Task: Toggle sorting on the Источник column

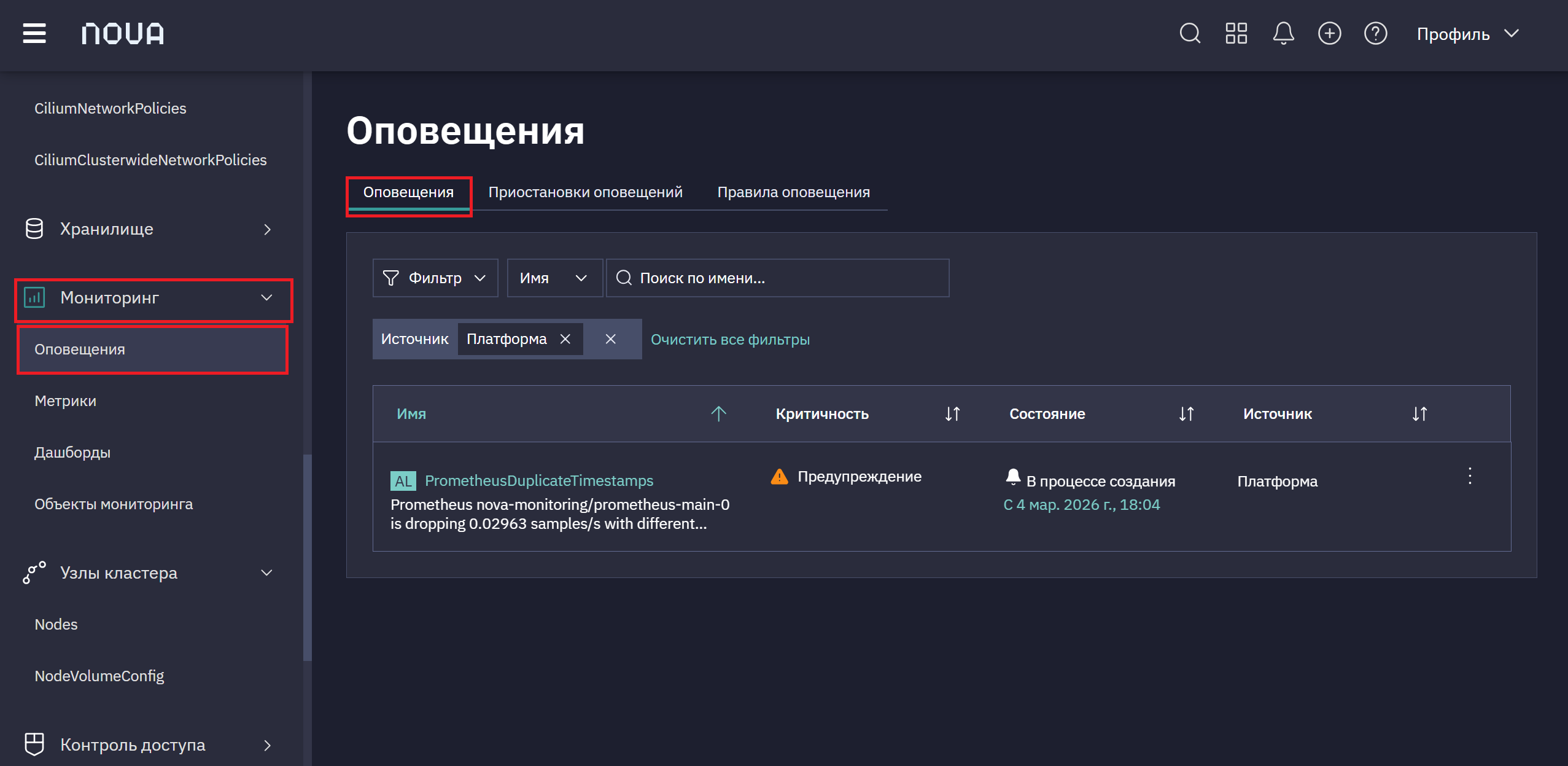Action: click(1419, 414)
